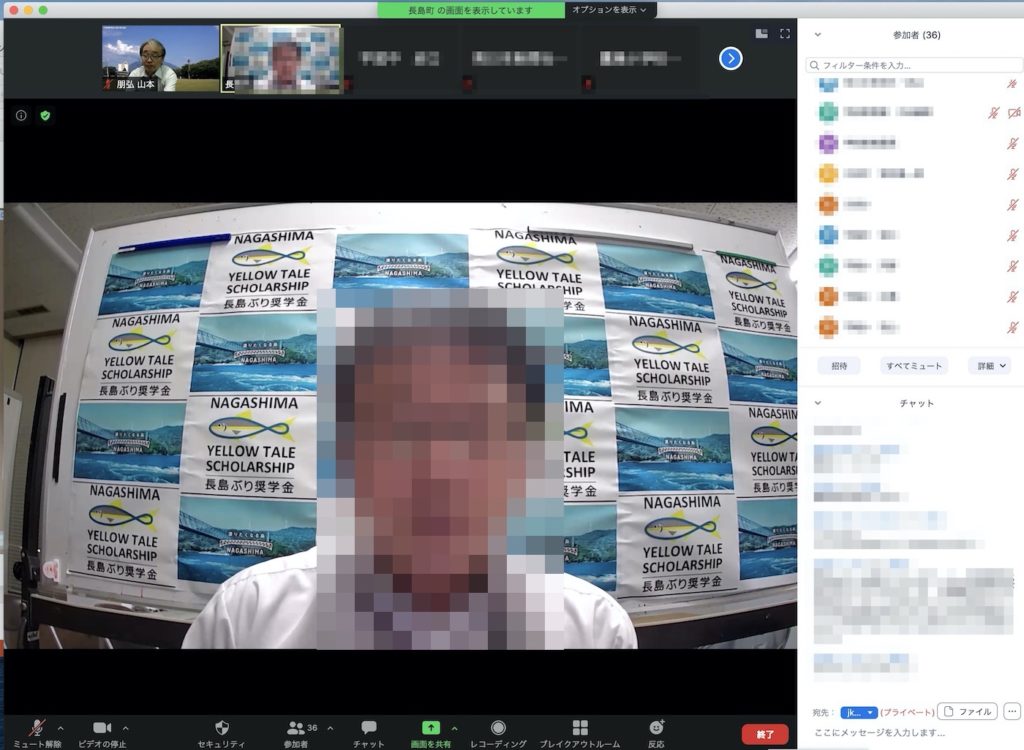The width and height of the screenshot is (1024, 750).
Task: Click green 長島町 screen sharing banner
Action: (471, 10)
